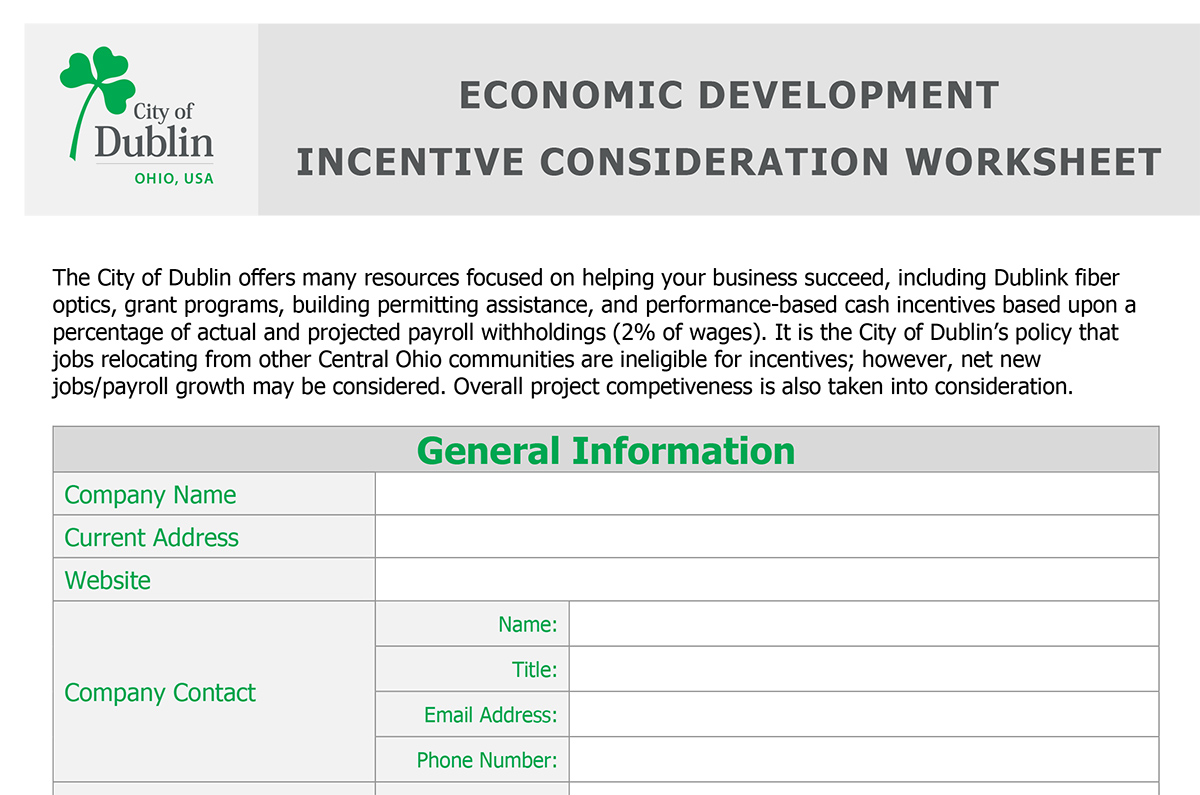Click the 'Company Contact' label cell
Viewport: 1200px width, 795px height.
click(214, 691)
